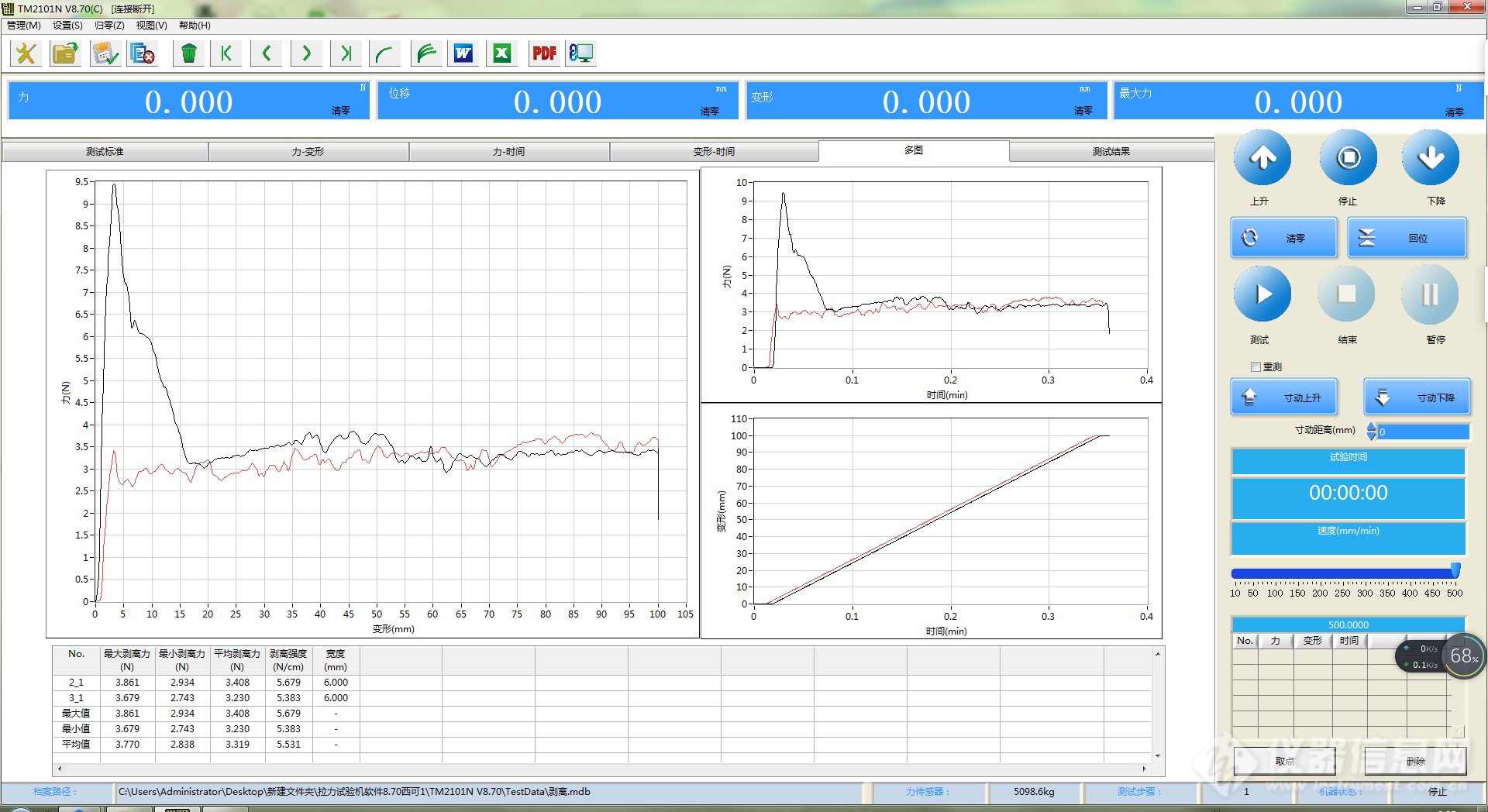Click the round 下降 (move down) arrow button

[1431, 158]
